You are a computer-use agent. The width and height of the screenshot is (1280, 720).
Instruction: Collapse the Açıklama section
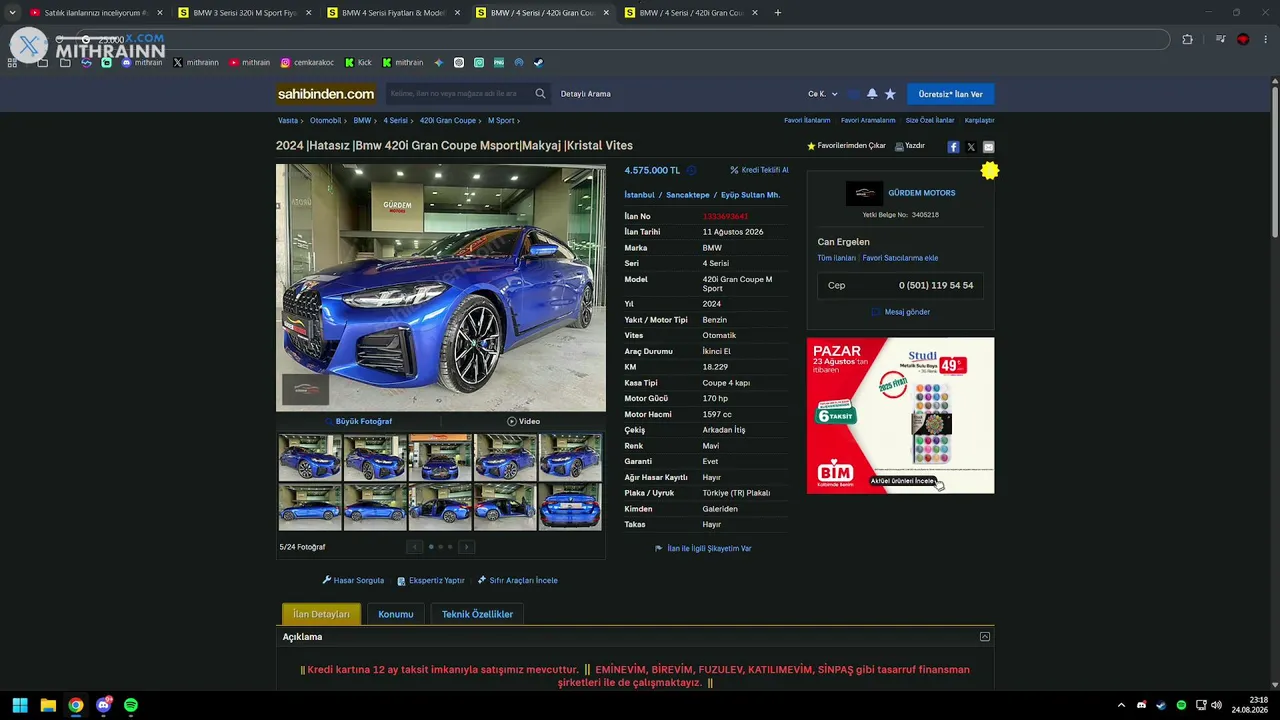point(985,637)
